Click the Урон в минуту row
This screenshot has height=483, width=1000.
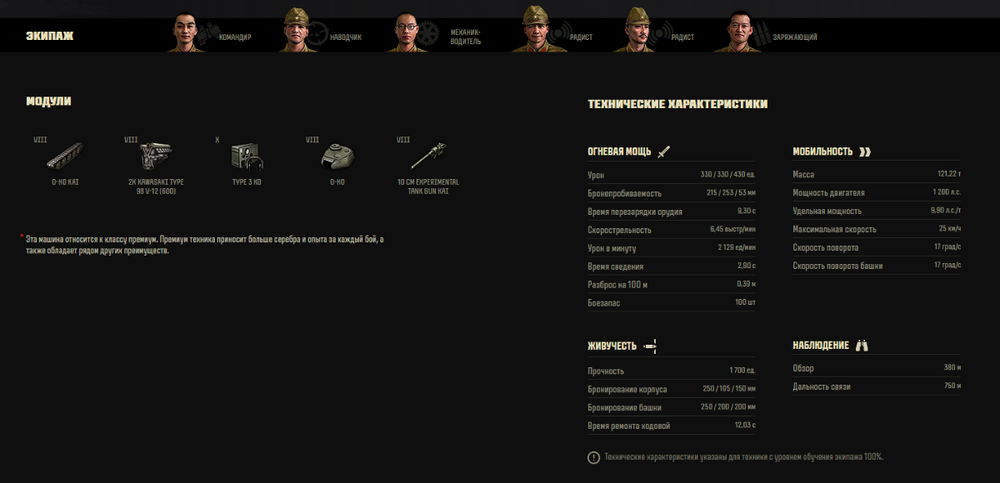pos(672,248)
